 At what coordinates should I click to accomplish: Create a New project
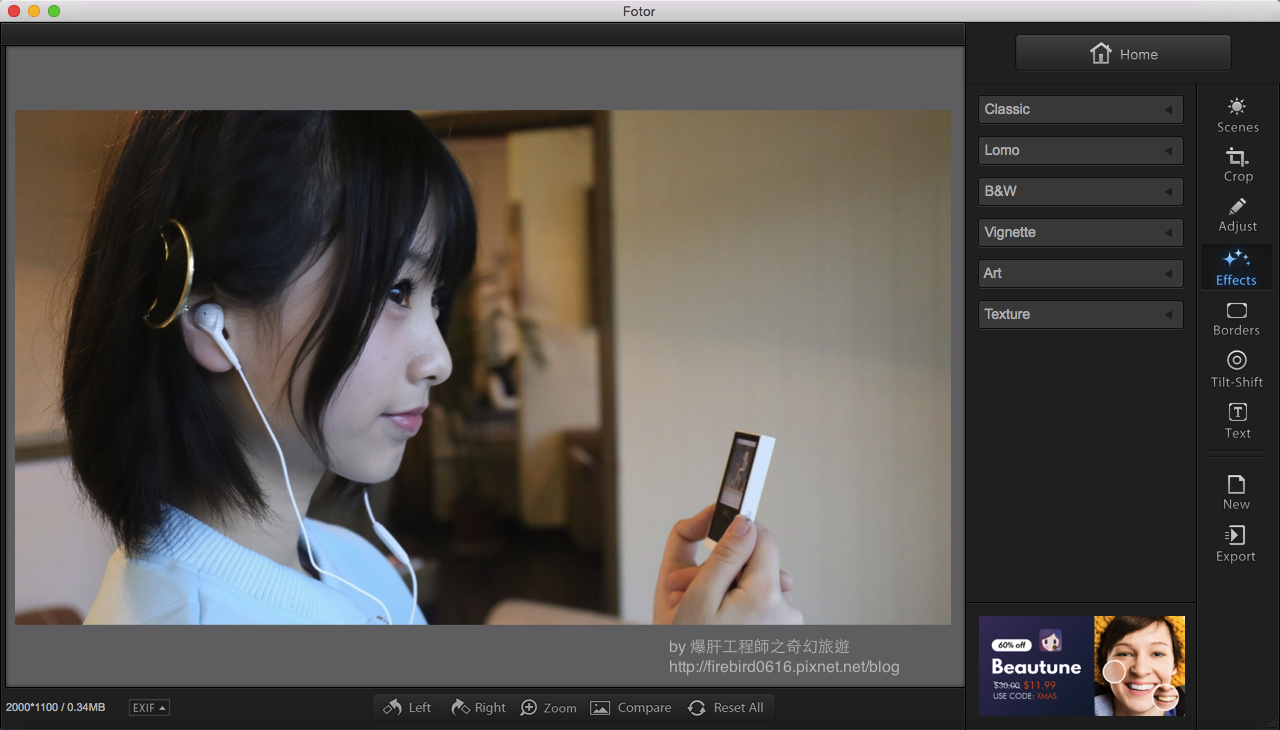(x=1237, y=492)
